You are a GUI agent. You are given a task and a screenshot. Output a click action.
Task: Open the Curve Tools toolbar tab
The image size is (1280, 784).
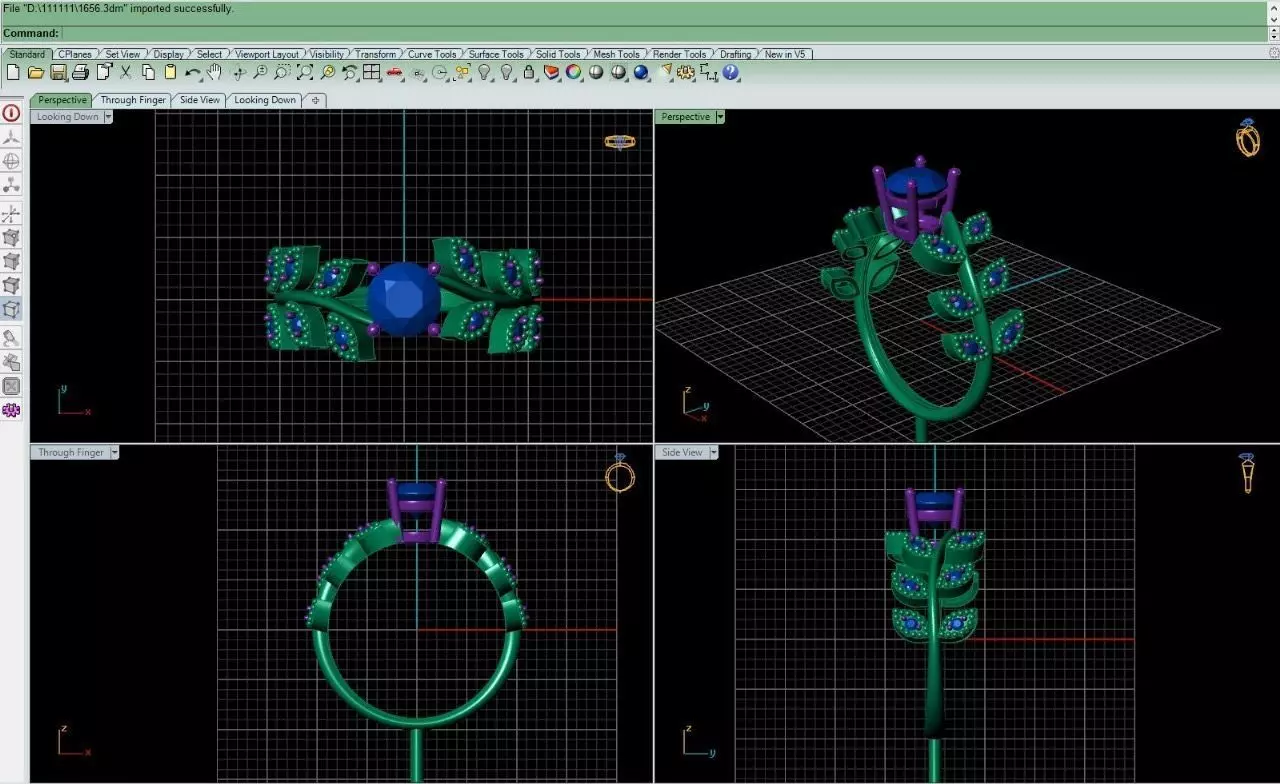[432, 54]
